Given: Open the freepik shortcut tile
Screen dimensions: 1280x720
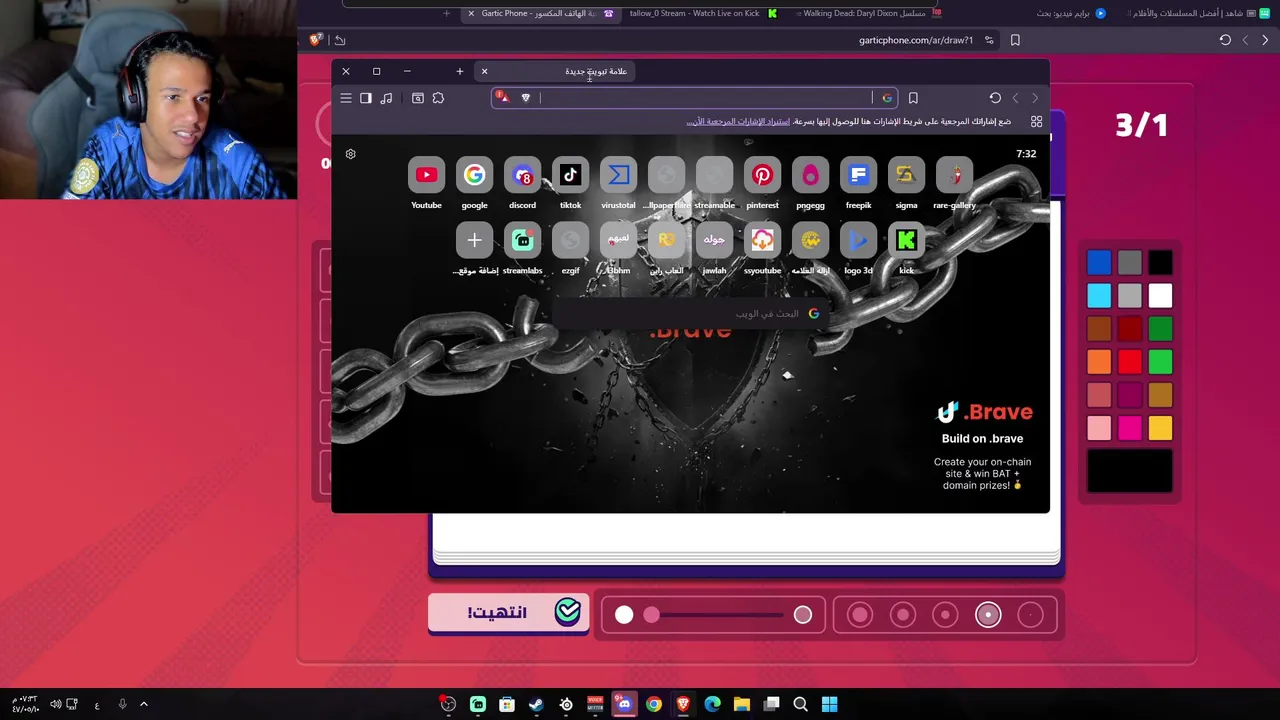Looking at the screenshot, I should pyautogui.click(x=858, y=176).
